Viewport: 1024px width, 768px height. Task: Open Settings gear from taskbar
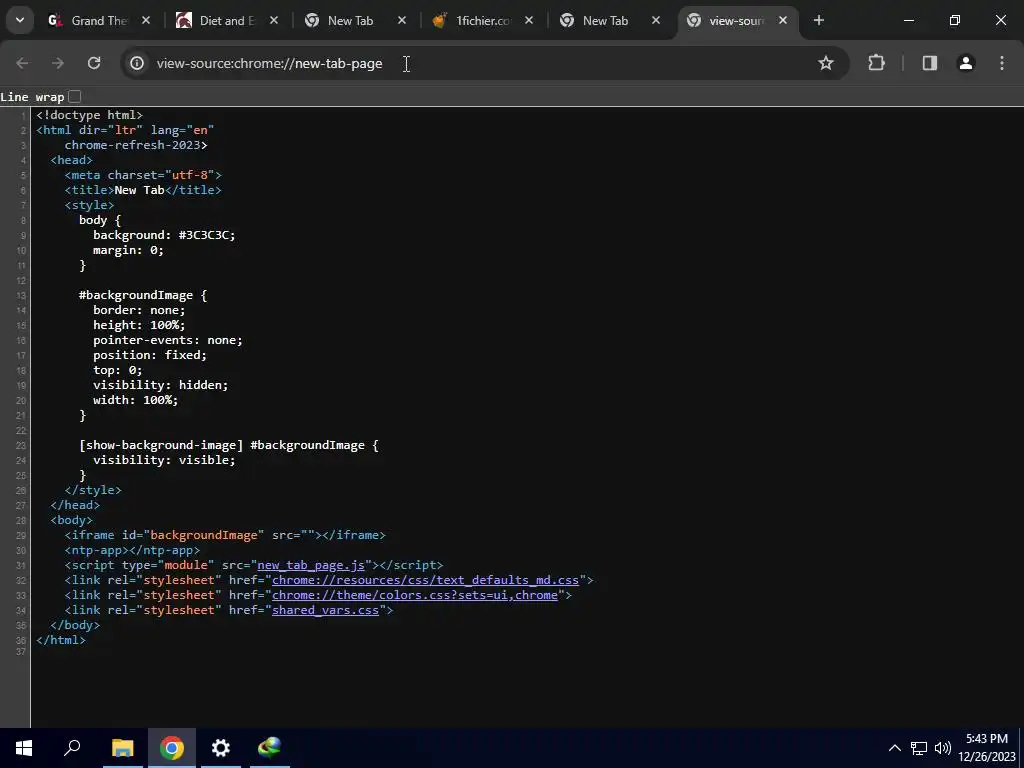coord(221,748)
